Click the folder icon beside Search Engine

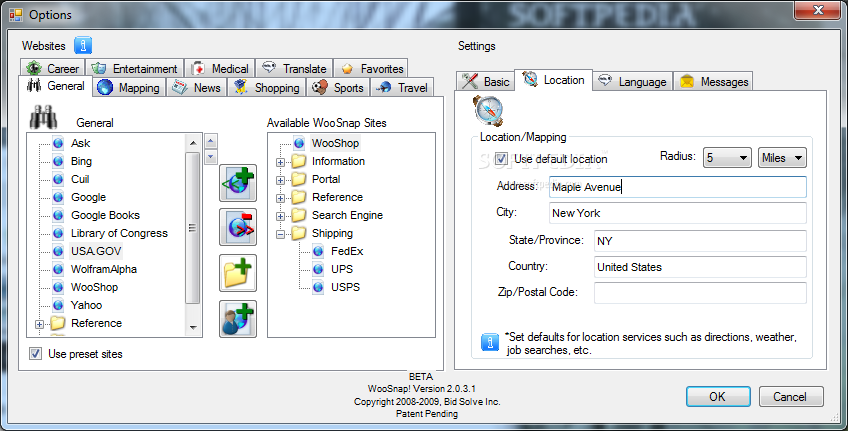coord(299,215)
